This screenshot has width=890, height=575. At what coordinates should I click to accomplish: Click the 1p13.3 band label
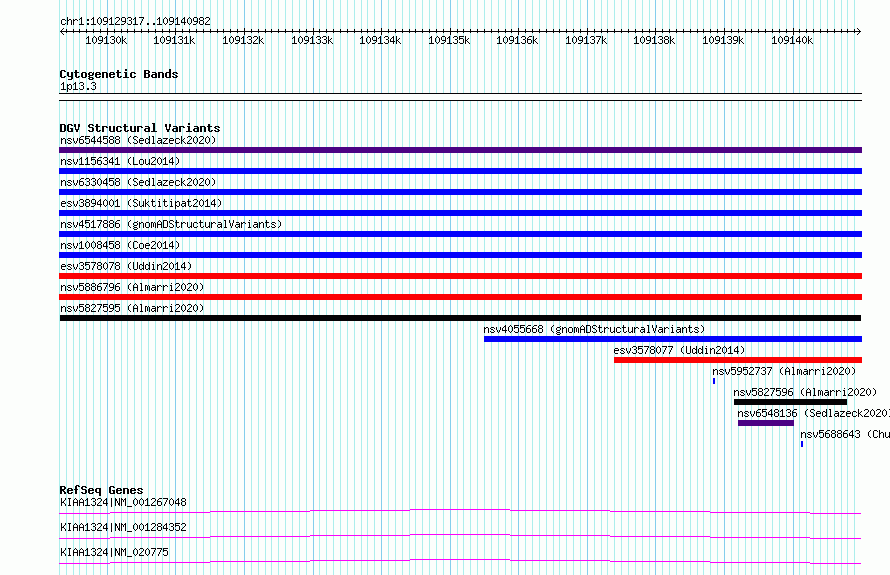pyautogui.click(x=78, y=86)
